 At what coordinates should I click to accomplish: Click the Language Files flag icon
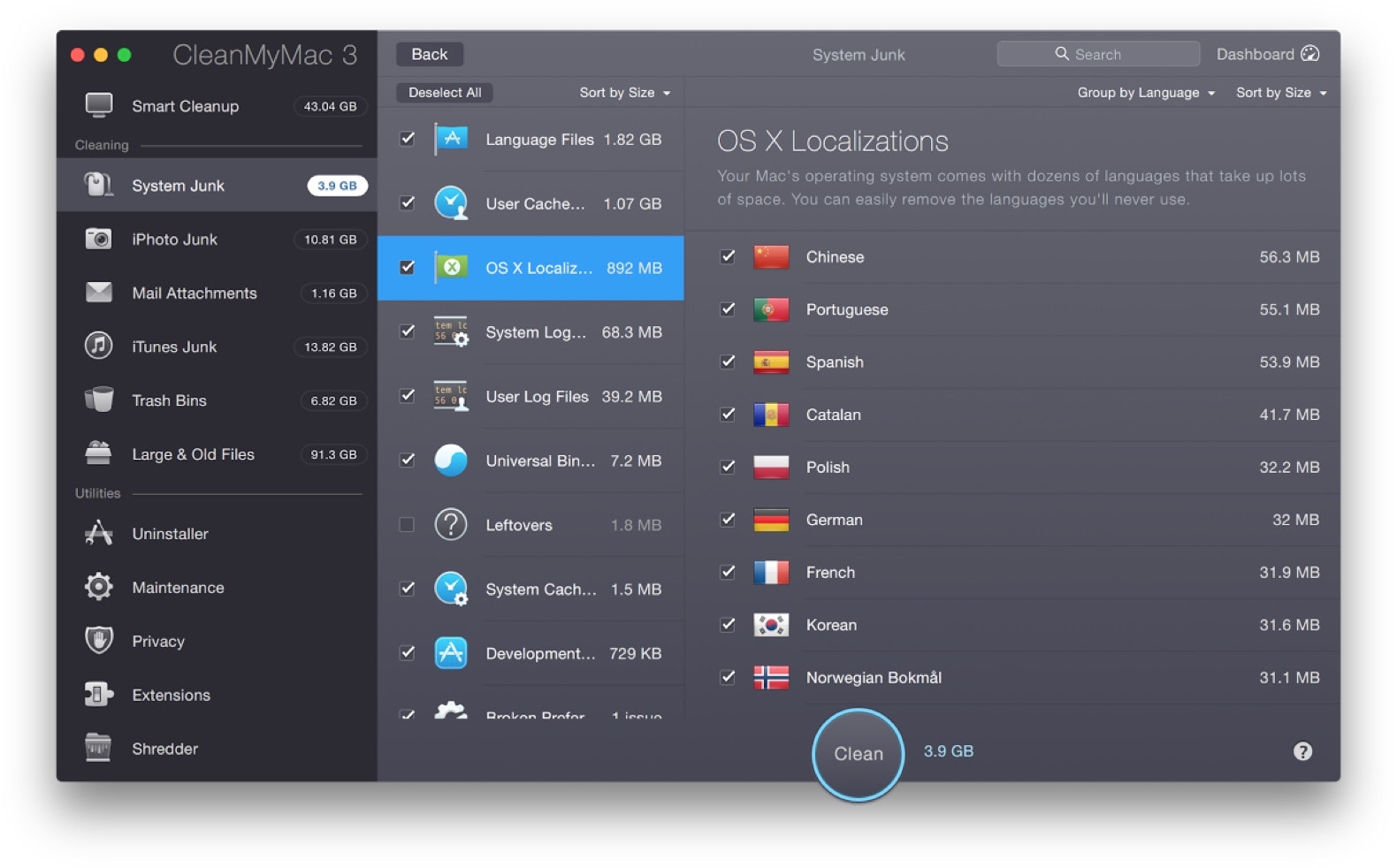pos(451,139)
